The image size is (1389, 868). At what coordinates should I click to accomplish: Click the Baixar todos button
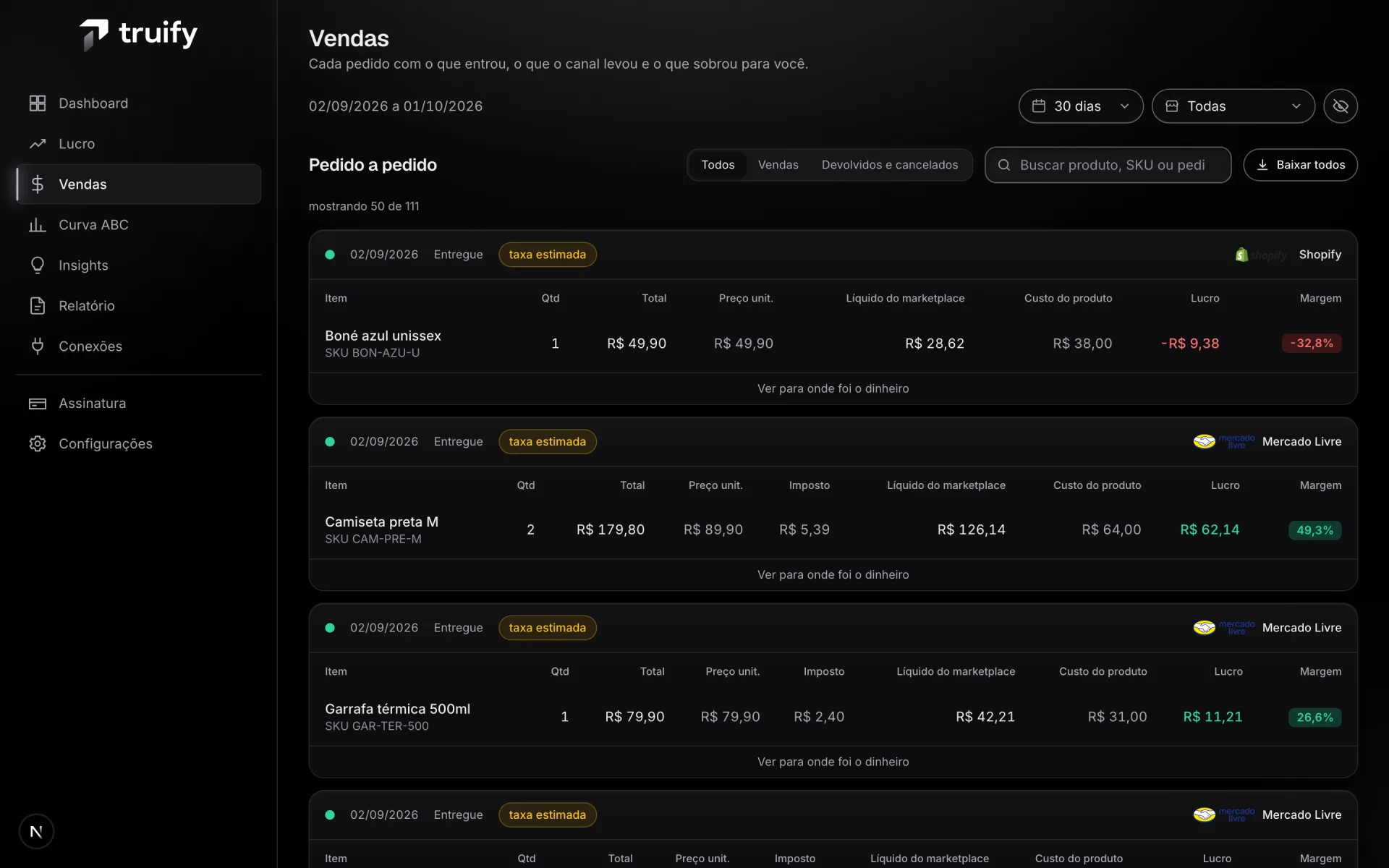pos(1300,165)
